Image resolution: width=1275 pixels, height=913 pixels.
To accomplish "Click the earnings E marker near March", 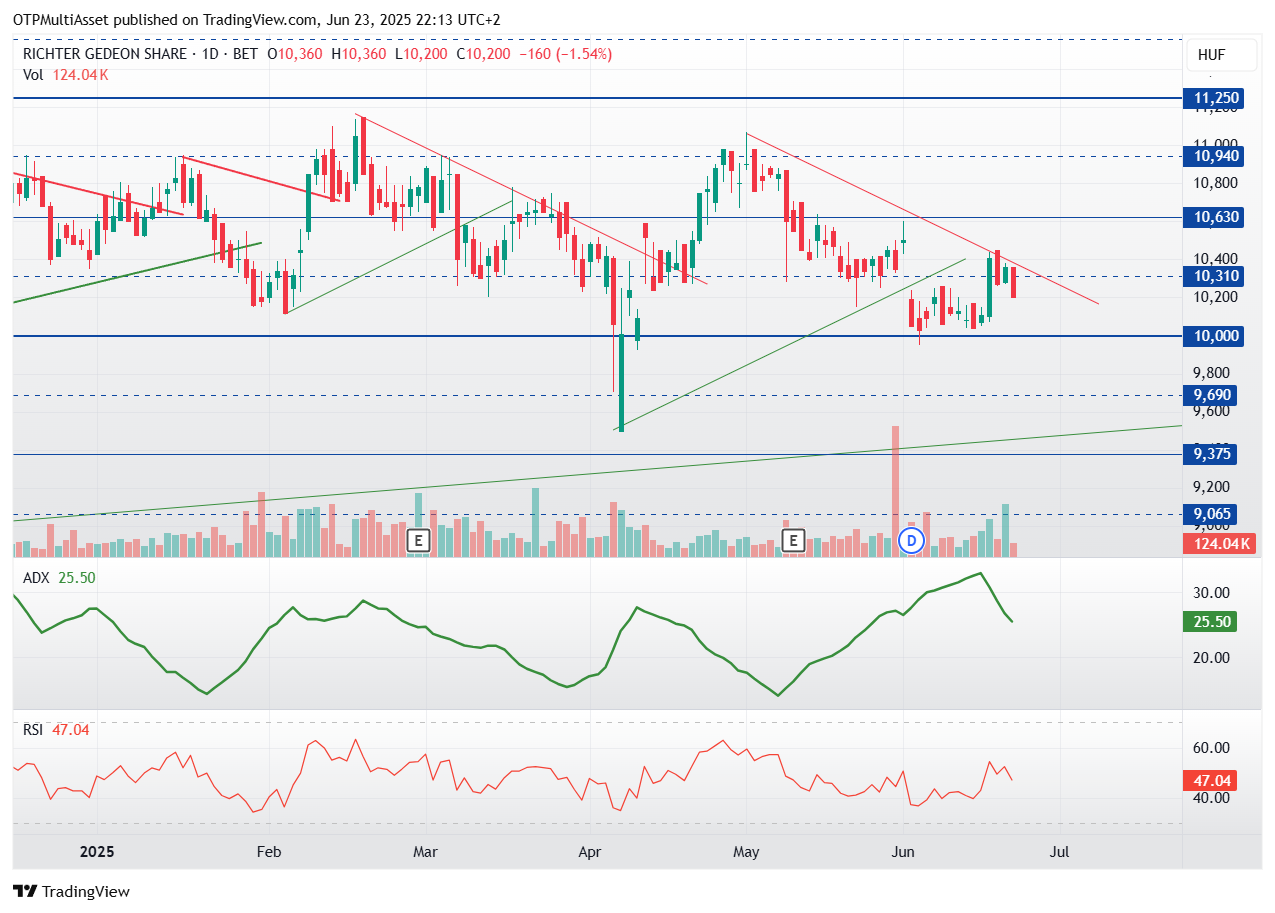I will tap(419, 541).
